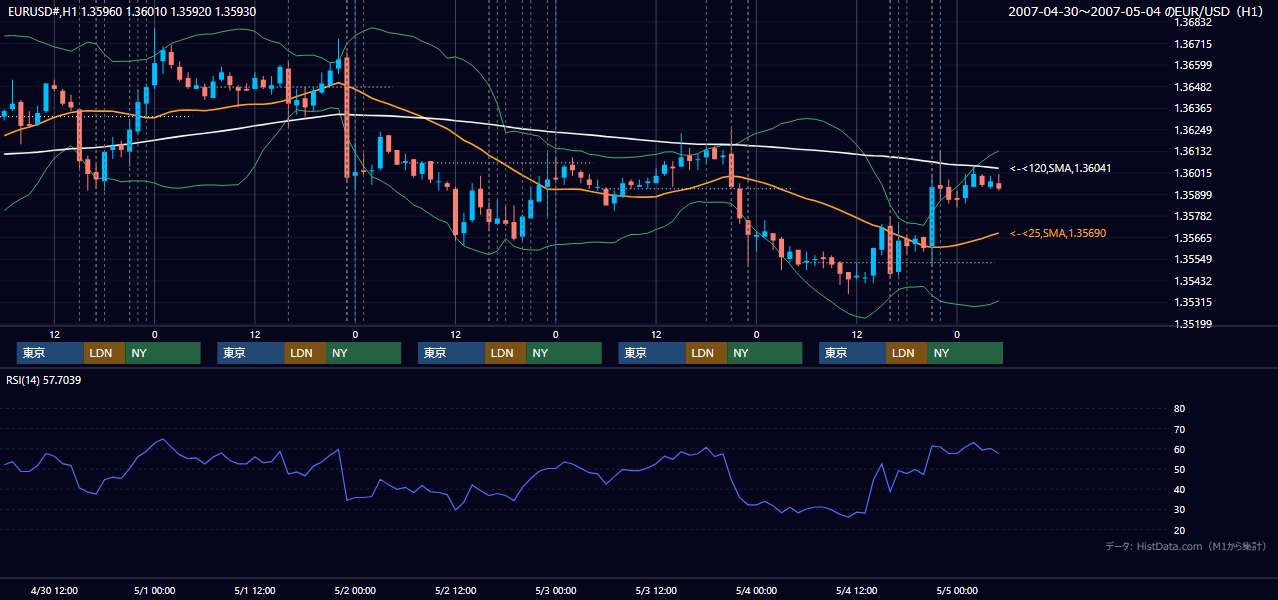
Task: Select the 5/2 12:00 time axis label
Action: pos(456,591)
